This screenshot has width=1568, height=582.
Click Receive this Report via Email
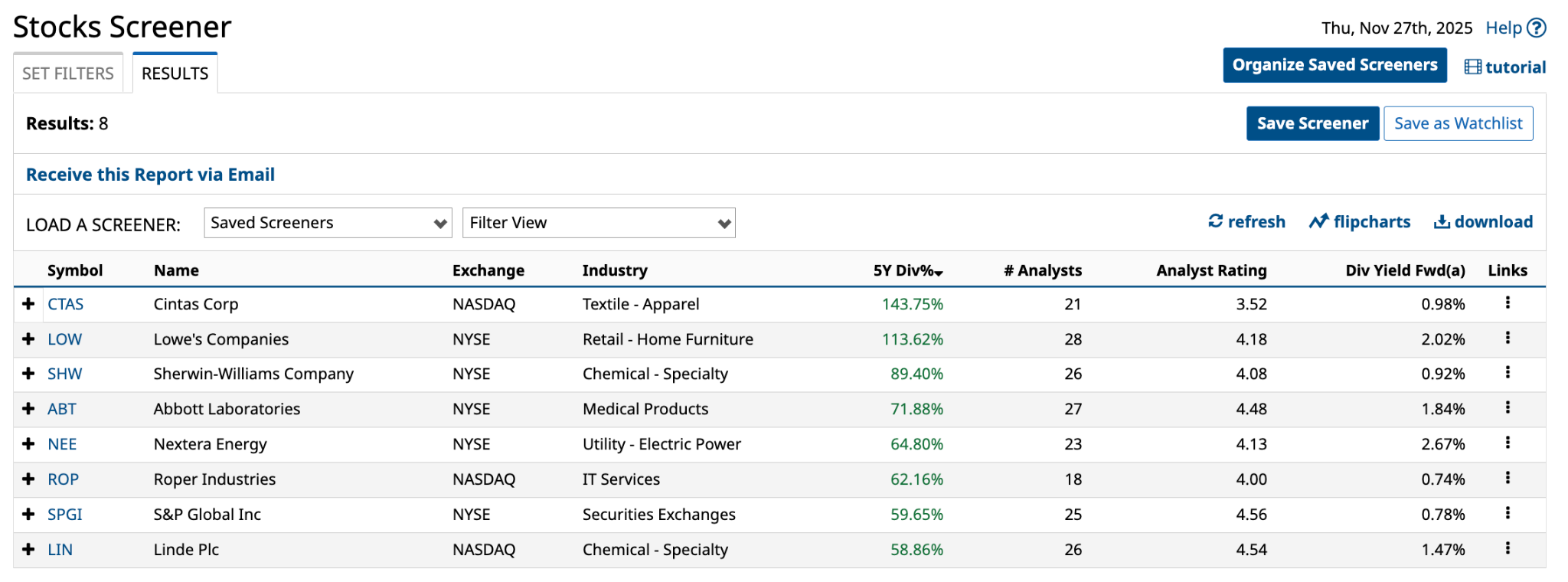[x=150, y=175]
